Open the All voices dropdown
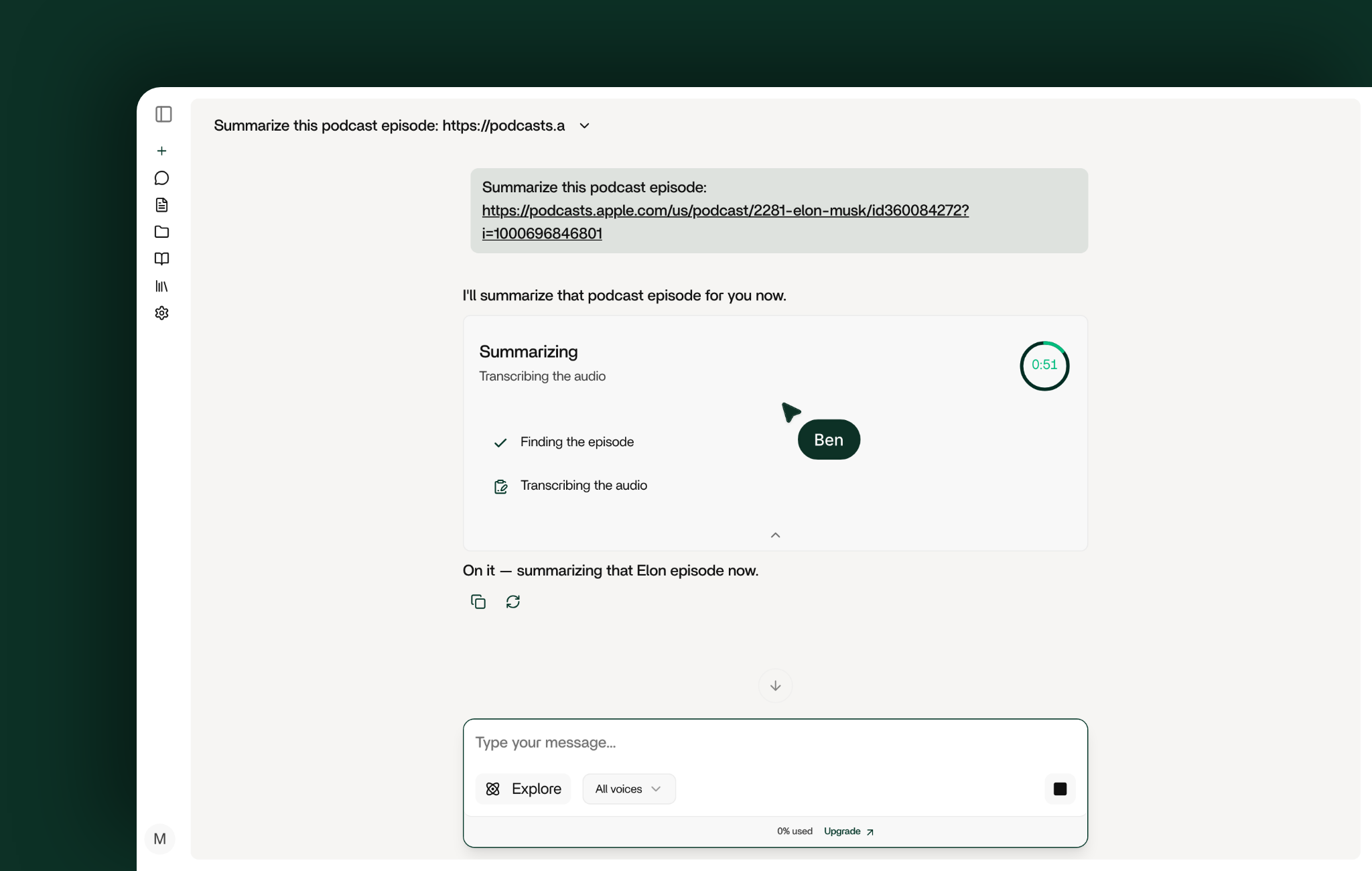Viewport: 1372px width, 871px height. coord(628,789)
